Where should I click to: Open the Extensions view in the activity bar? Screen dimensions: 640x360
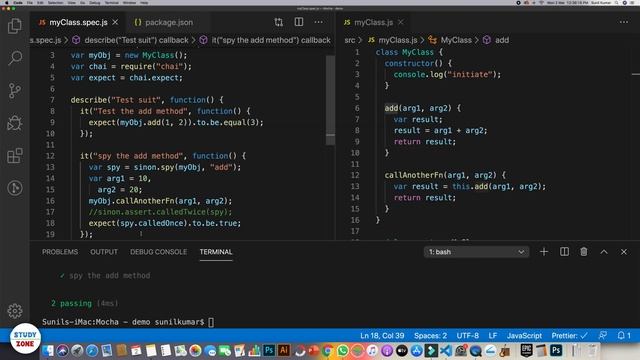15,156
